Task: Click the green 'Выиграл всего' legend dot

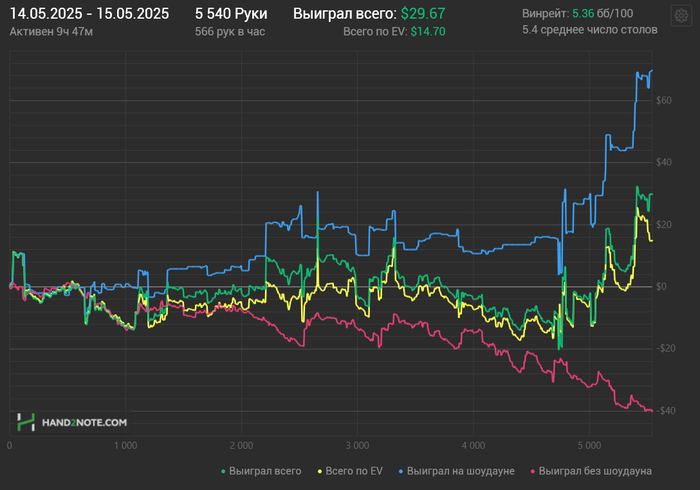Action: point(223,471)
